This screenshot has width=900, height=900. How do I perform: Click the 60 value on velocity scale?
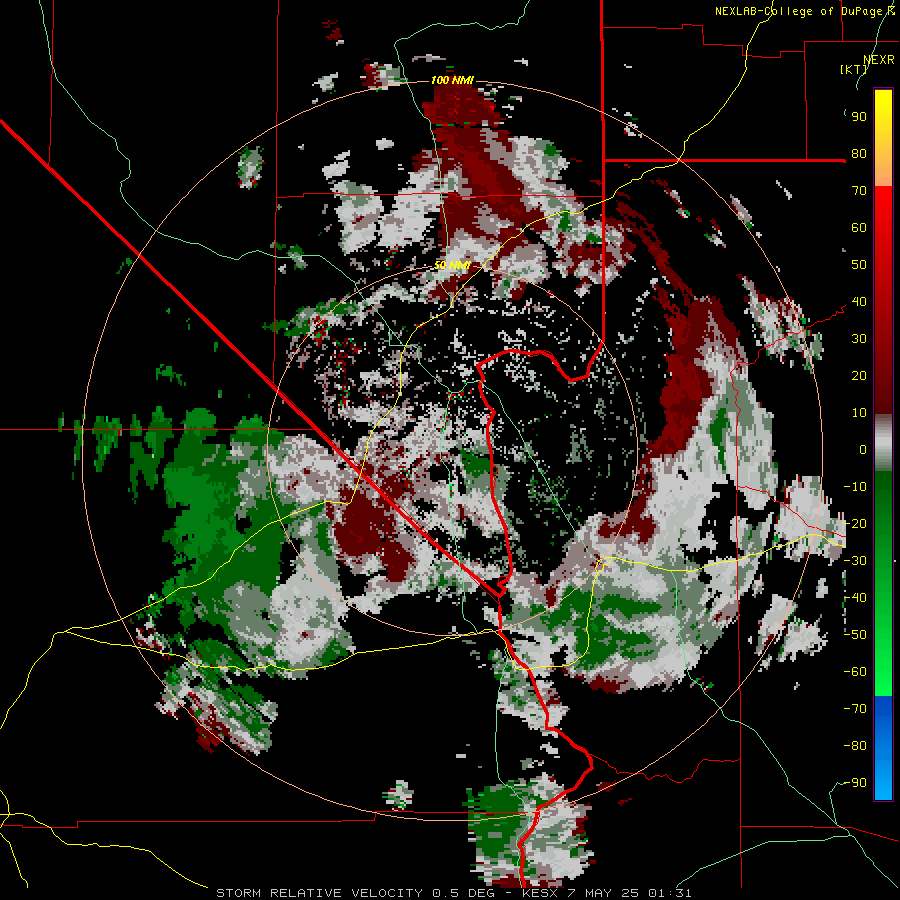point(859,227)
